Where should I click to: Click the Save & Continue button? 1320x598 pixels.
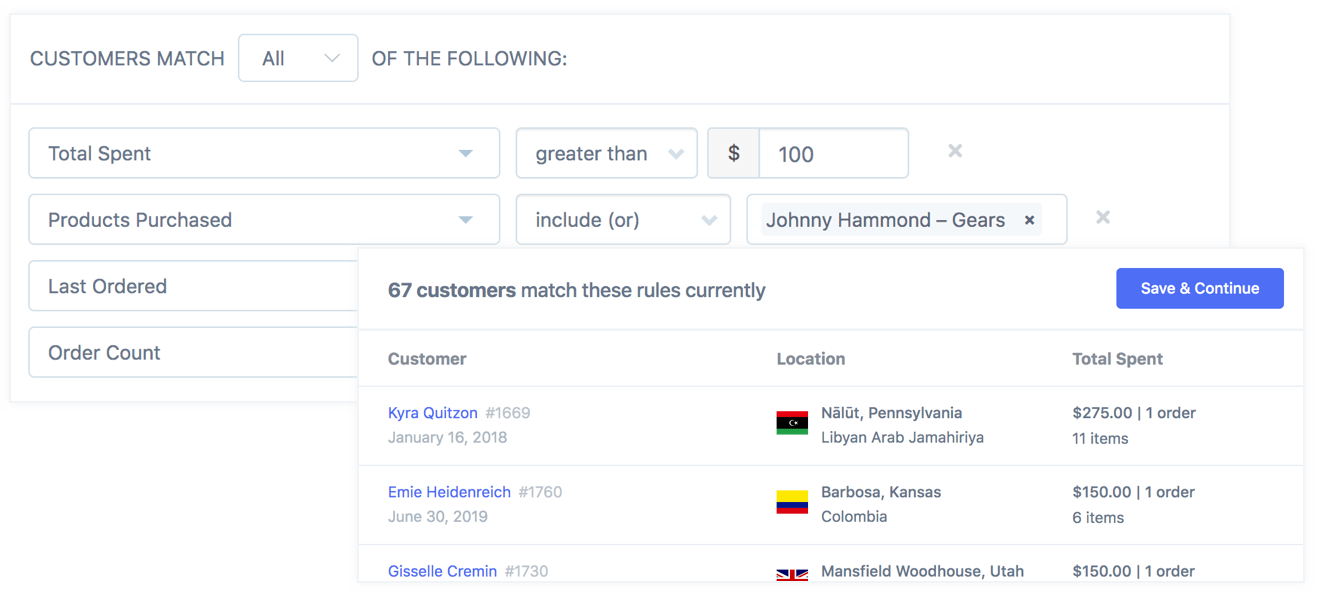tap(1199, 288)
